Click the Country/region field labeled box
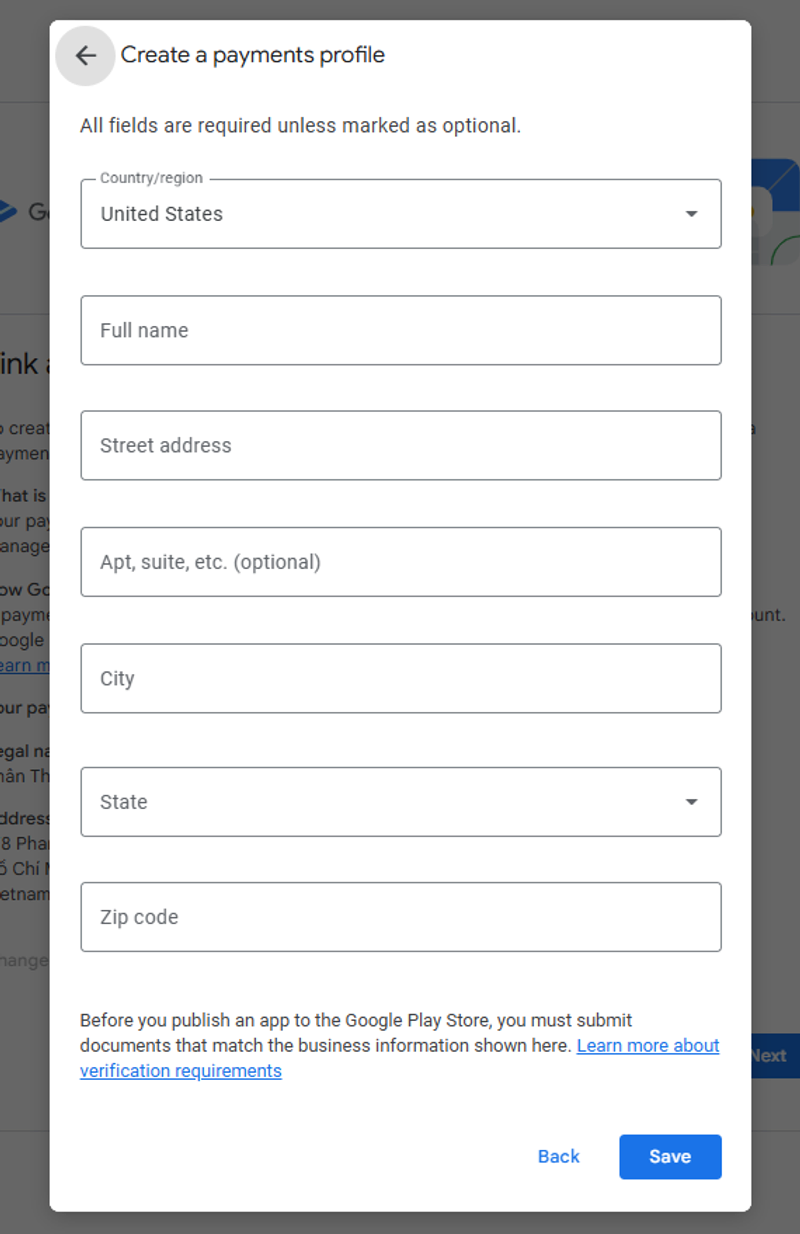 [150, 177]
